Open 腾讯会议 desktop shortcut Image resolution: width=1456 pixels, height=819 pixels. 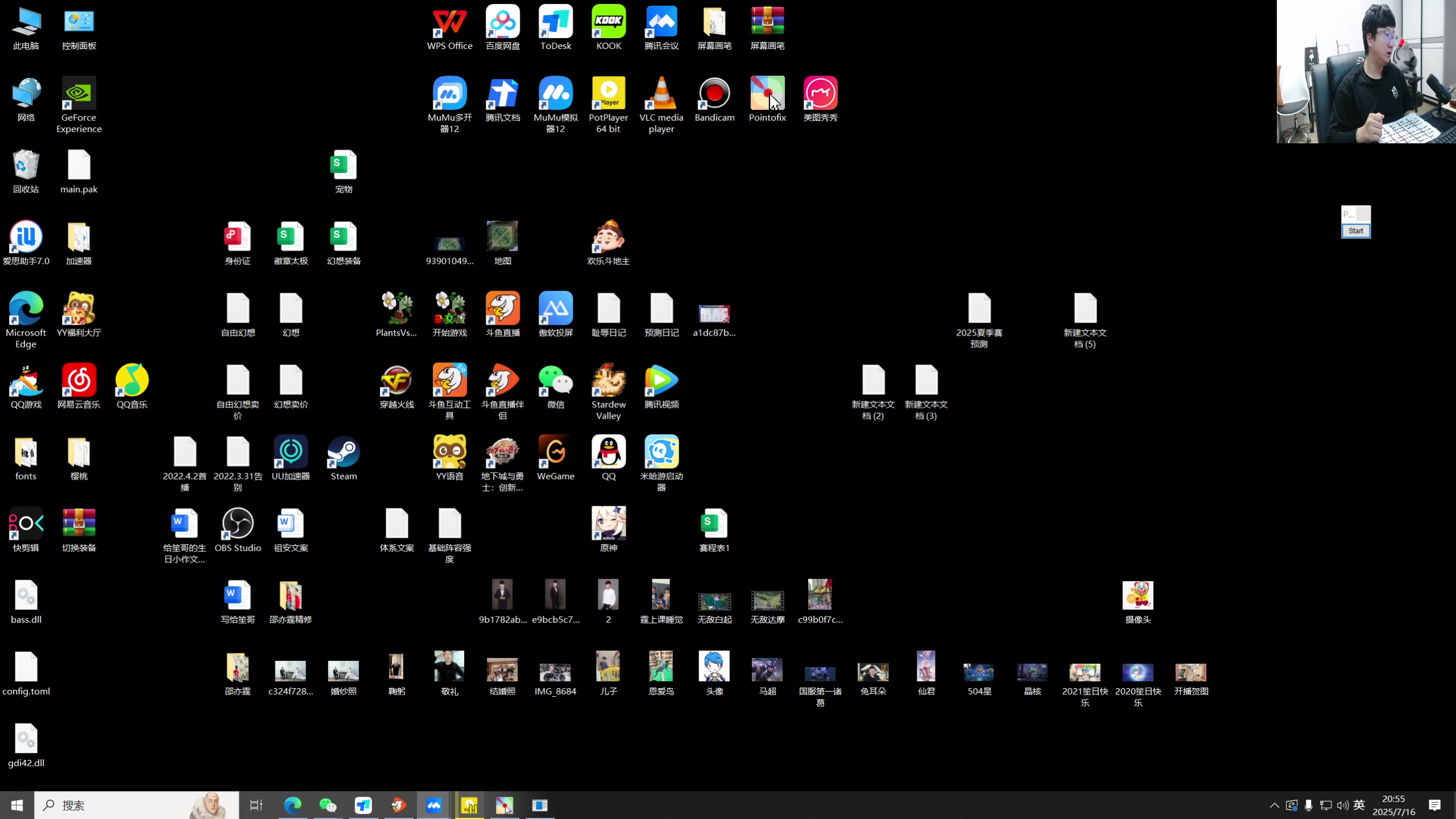click(x=661, y=28)
